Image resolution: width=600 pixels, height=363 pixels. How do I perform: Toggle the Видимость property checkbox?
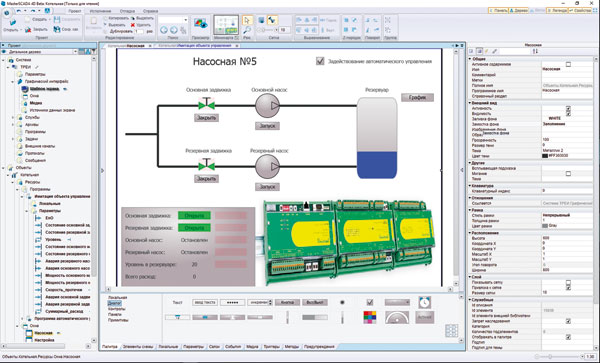(568, 114)
